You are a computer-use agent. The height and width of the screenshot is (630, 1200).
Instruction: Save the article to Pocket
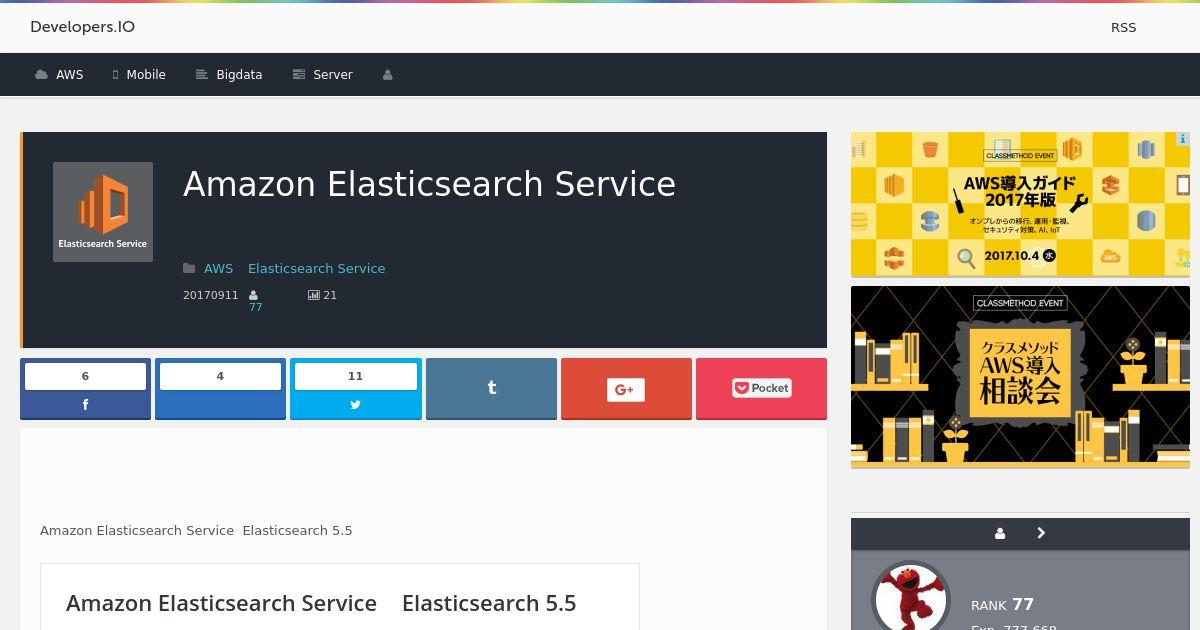click(x=761, y=389)
